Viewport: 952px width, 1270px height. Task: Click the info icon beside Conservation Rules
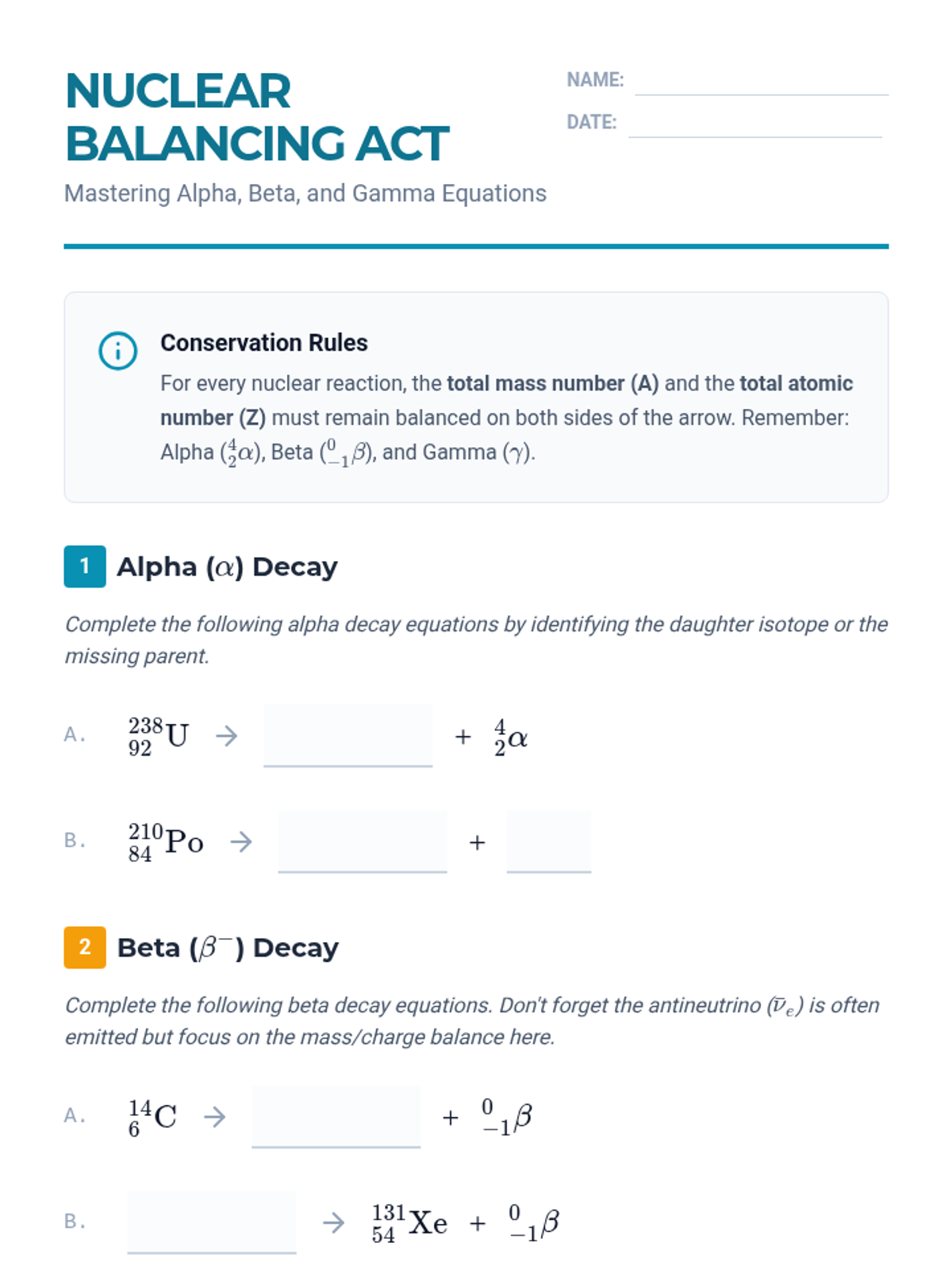(x=117, y=350)
